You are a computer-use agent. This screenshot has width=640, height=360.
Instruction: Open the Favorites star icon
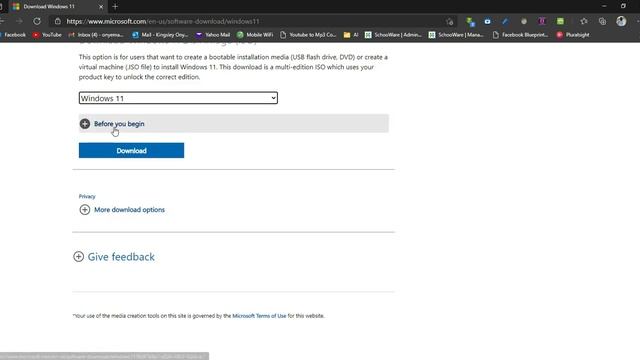(x=584, y=21)
